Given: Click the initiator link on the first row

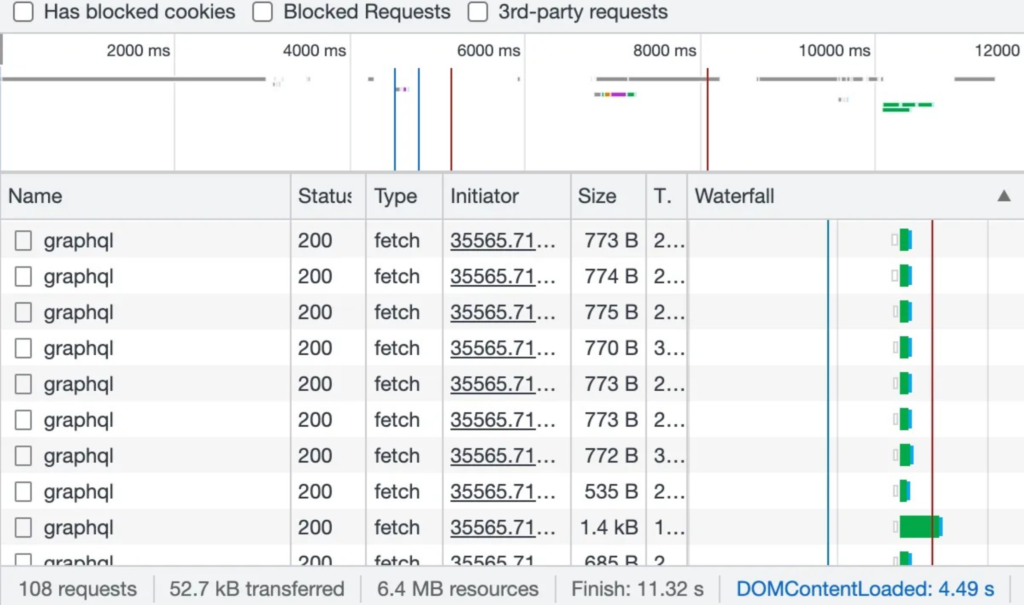Looking at the screenshot, I should tap(496, 240).
